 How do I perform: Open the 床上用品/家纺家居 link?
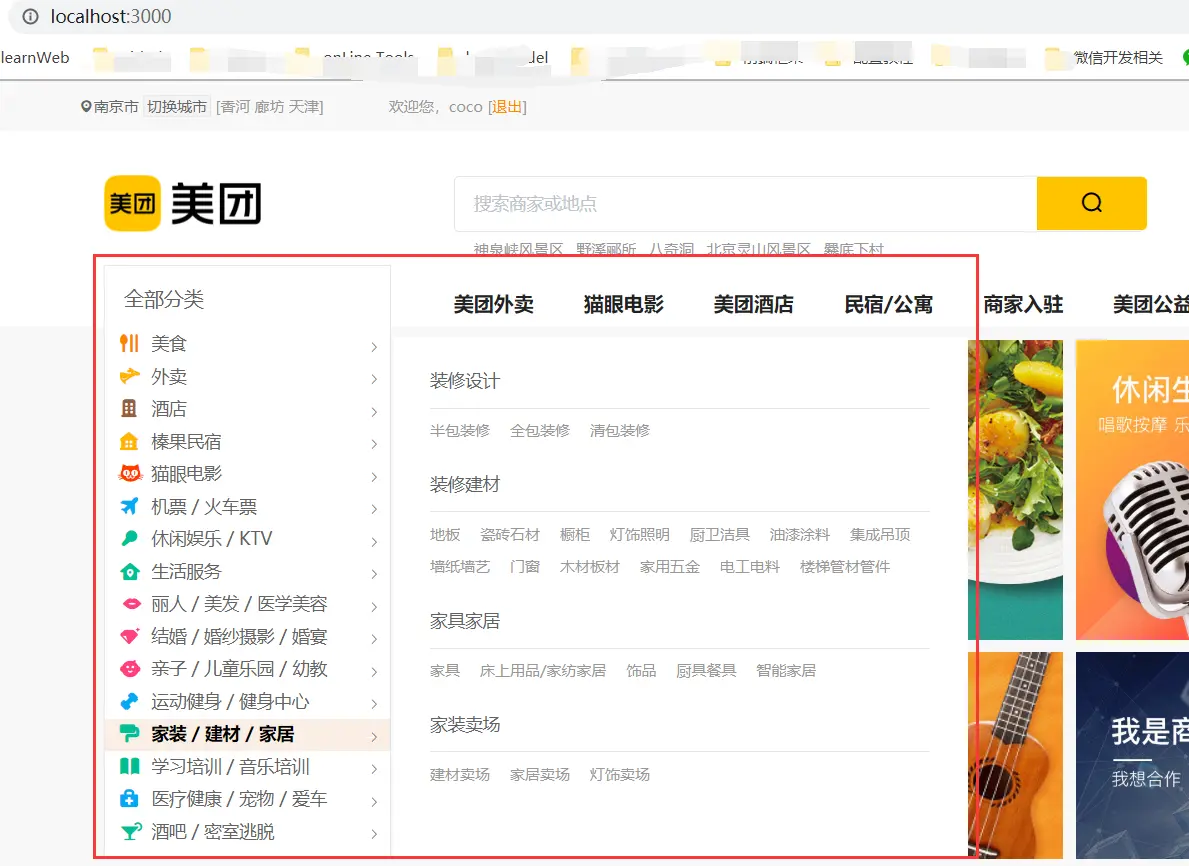543,670
